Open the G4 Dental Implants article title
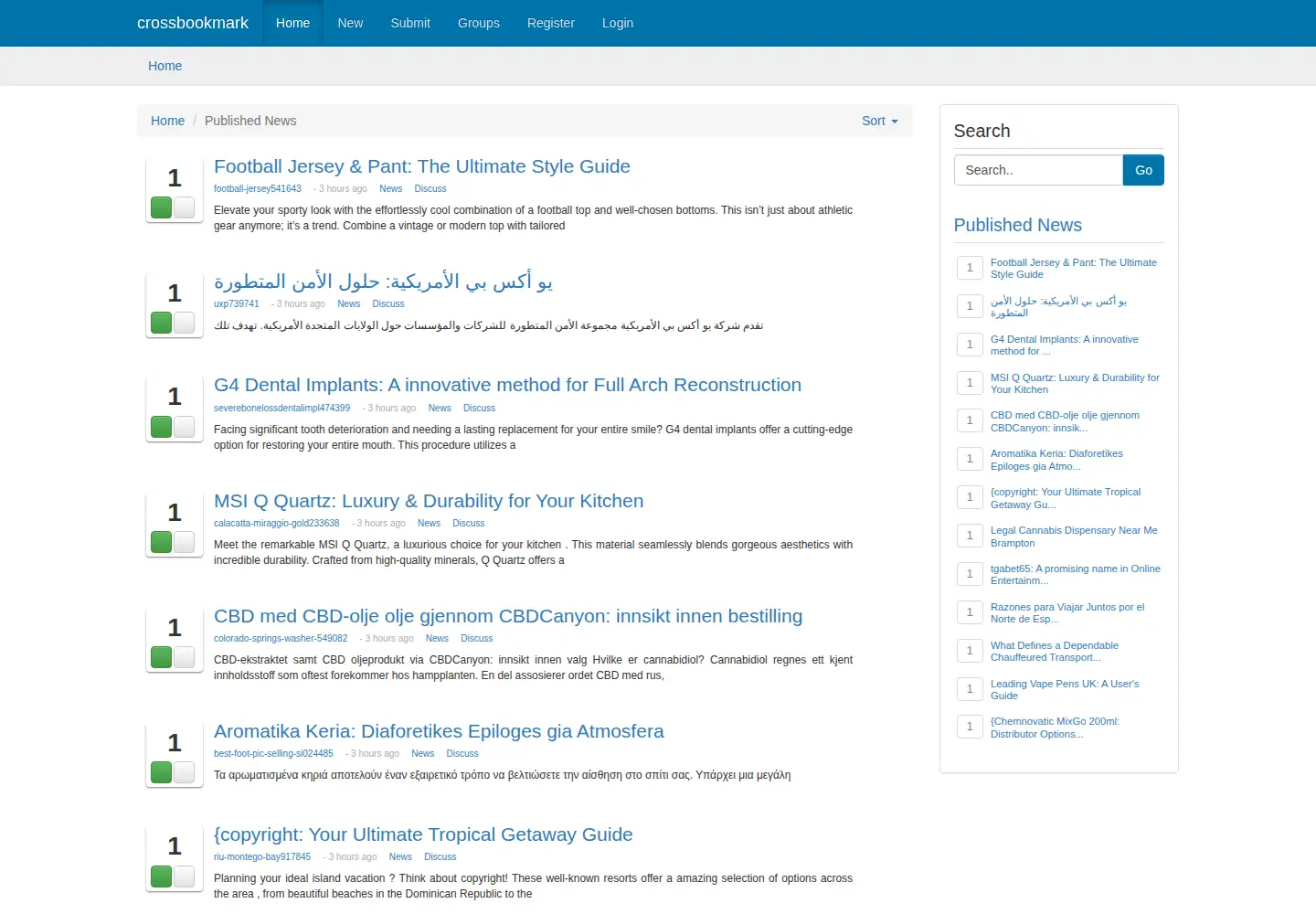 click(507, 385)
